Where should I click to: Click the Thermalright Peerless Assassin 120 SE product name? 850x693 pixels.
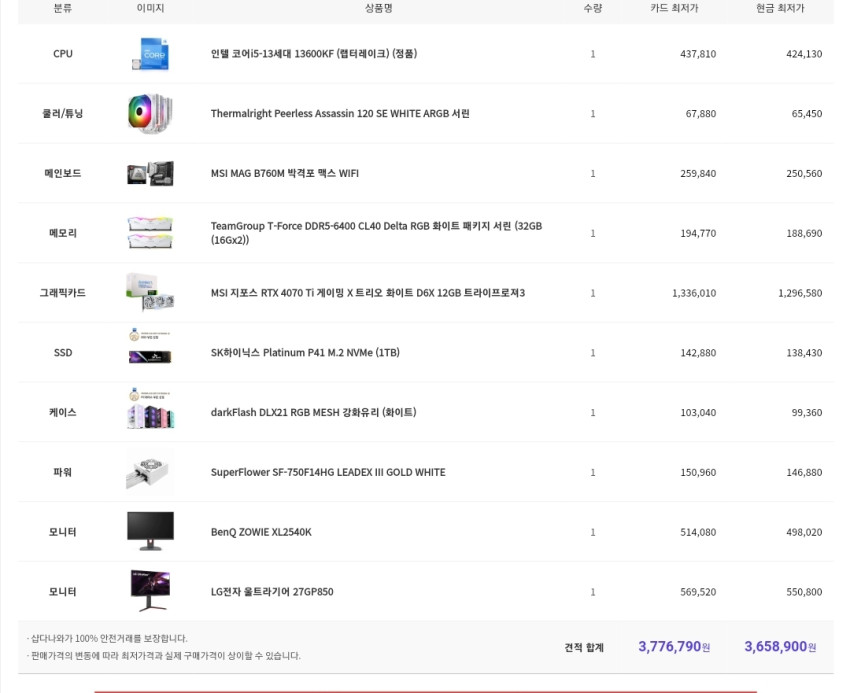(340, 113)
